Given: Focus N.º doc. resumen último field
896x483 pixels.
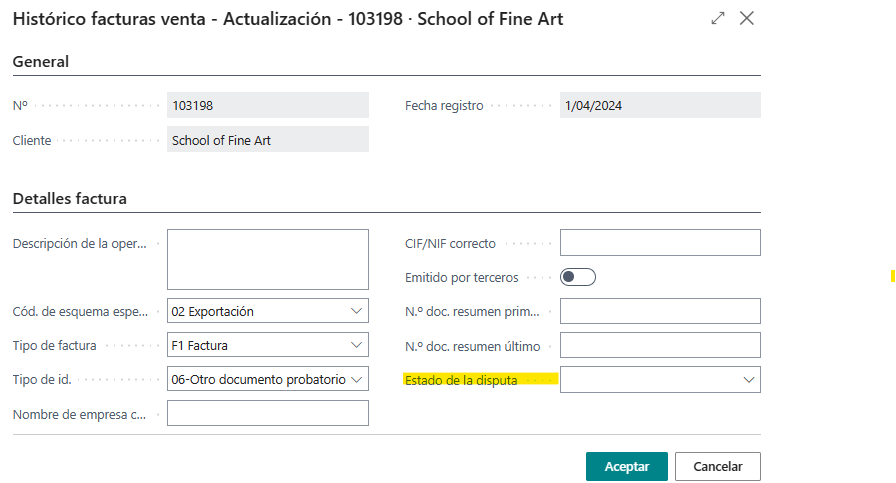Looking at the screenshot, I should 660,346.
